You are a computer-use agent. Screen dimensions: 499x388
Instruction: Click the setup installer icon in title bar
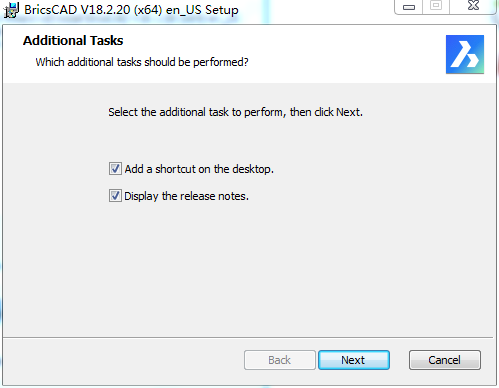pos(11,10)
